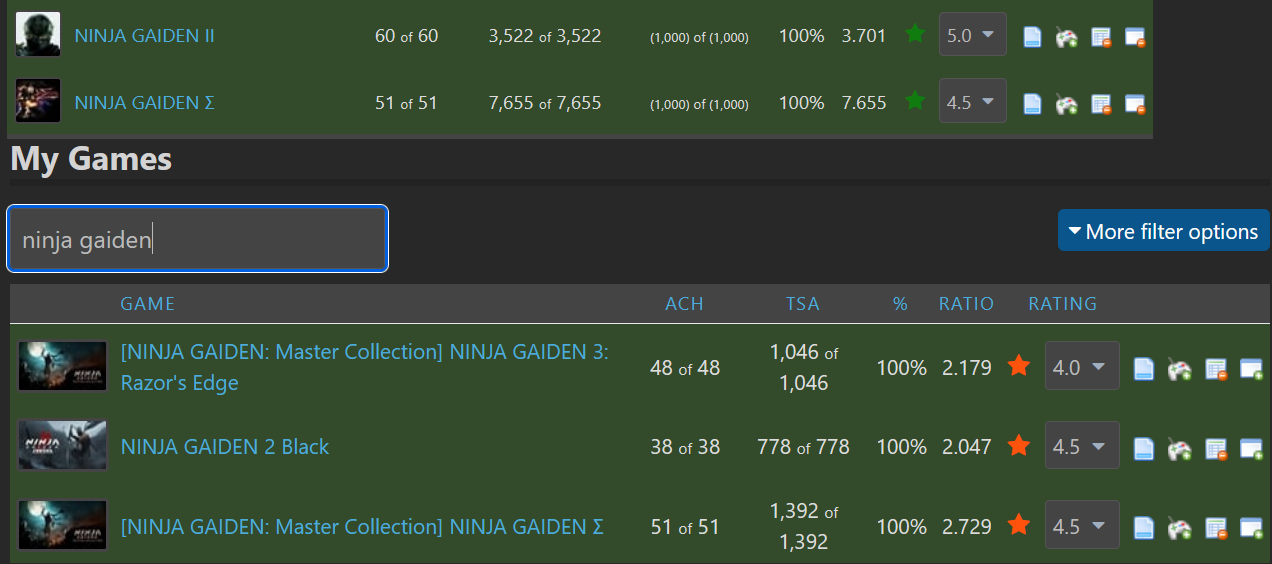Click the 48 of 48 achievements value
Screen dimensions: 1272x564
[x=685, y=368]
